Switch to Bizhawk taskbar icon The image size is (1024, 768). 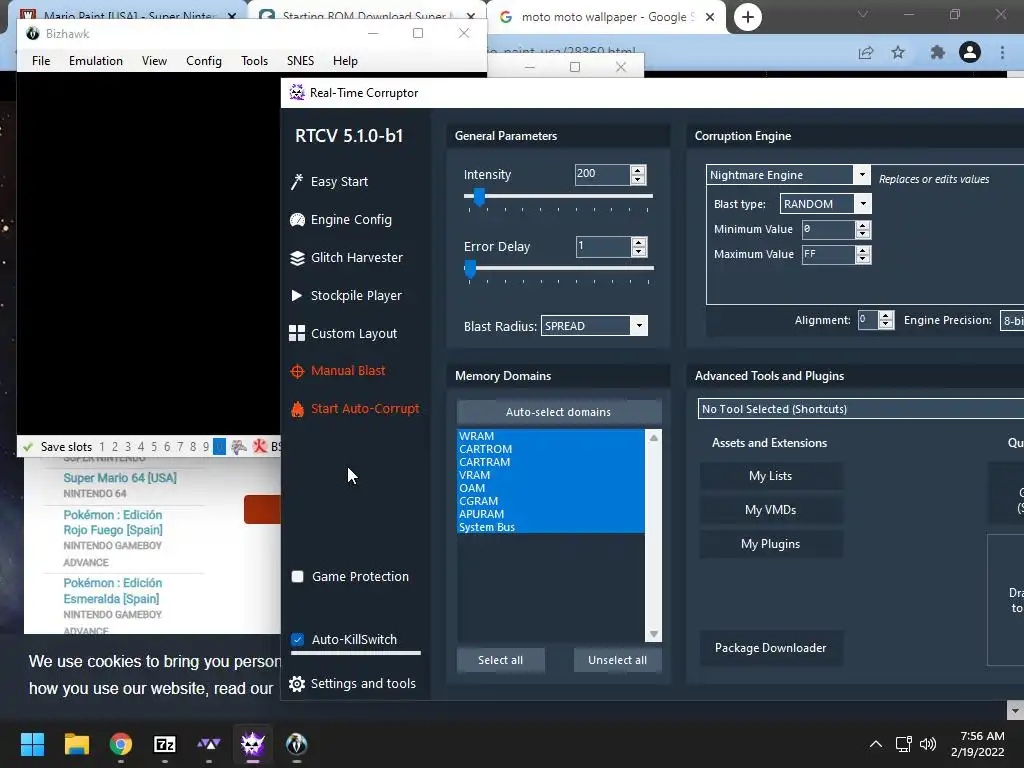pyautogui.click(x=296, y=744)
